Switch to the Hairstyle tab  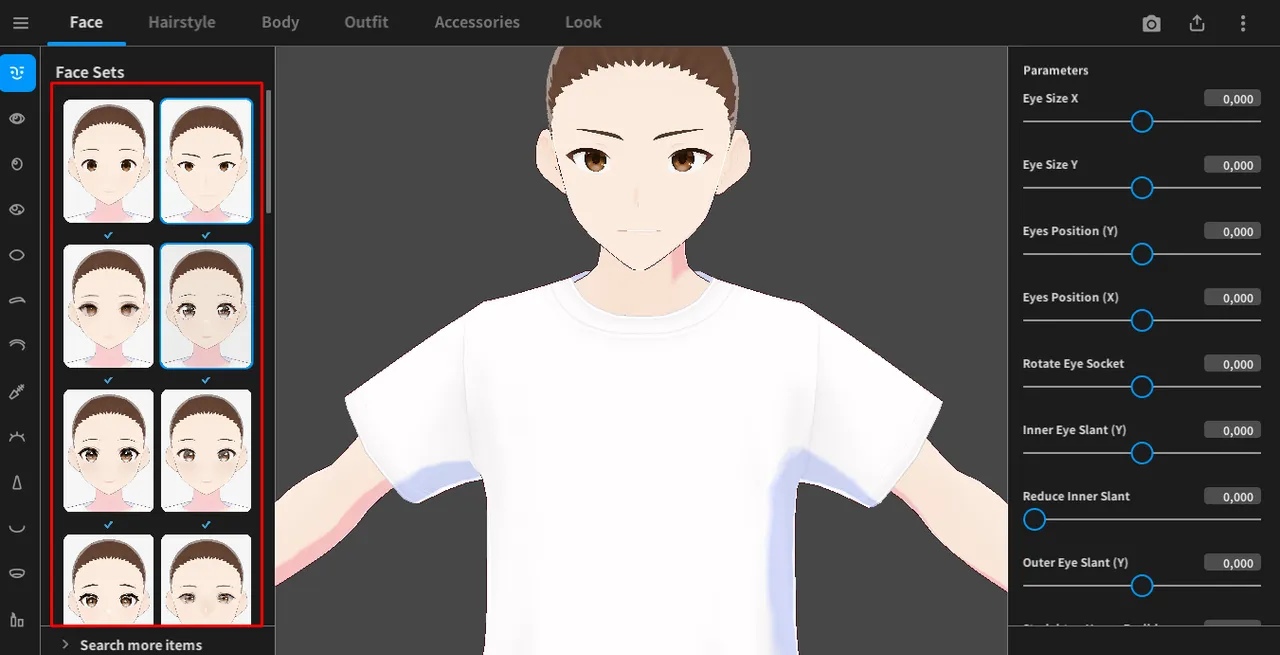pos(182,22)
